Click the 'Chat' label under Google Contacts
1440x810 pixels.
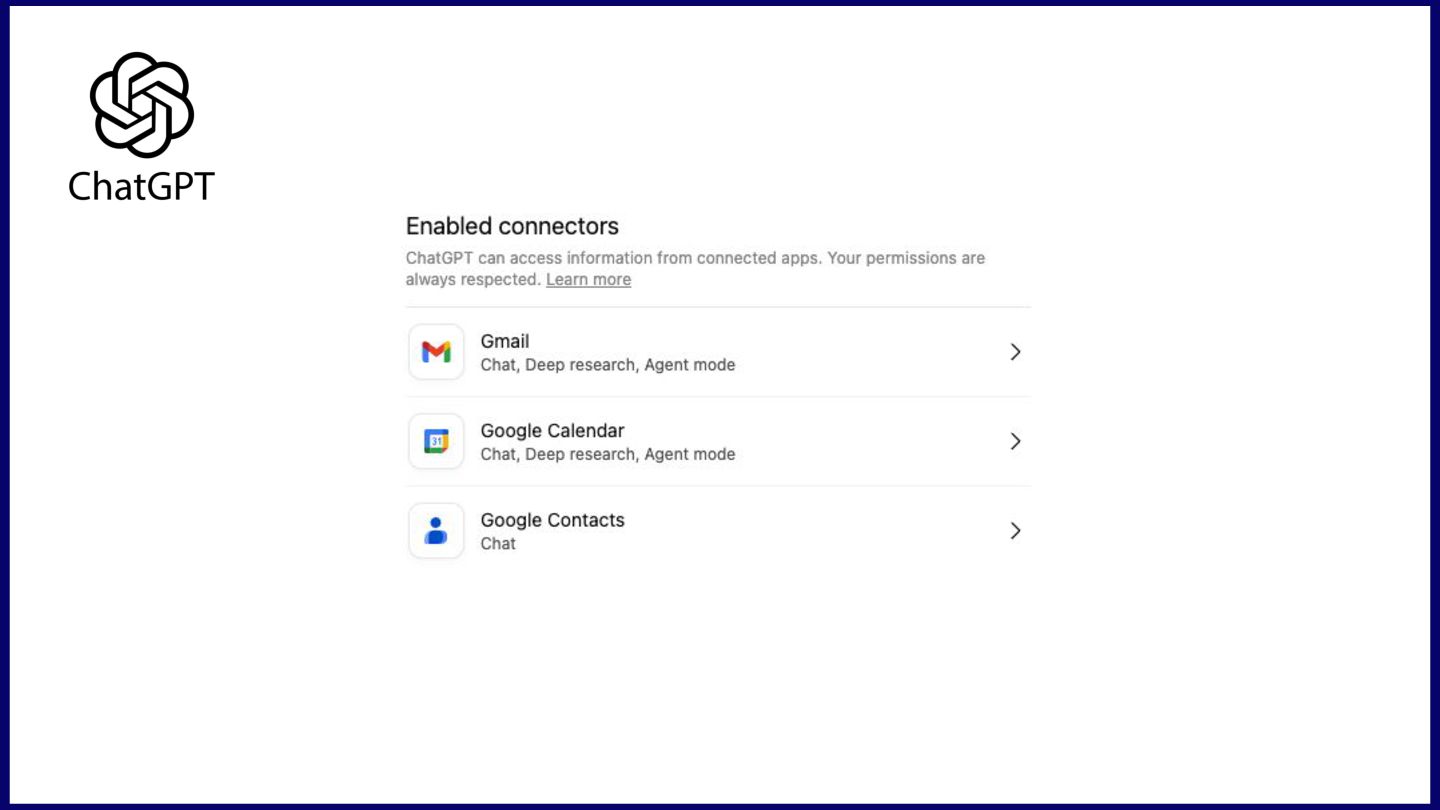[x=498, y=544]
